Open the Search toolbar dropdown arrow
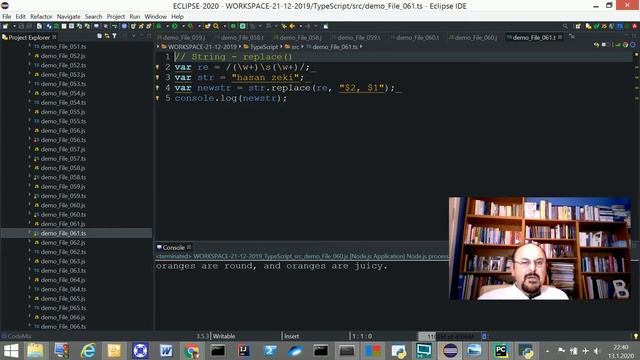 pyautogui.click(x=224, y=26)
